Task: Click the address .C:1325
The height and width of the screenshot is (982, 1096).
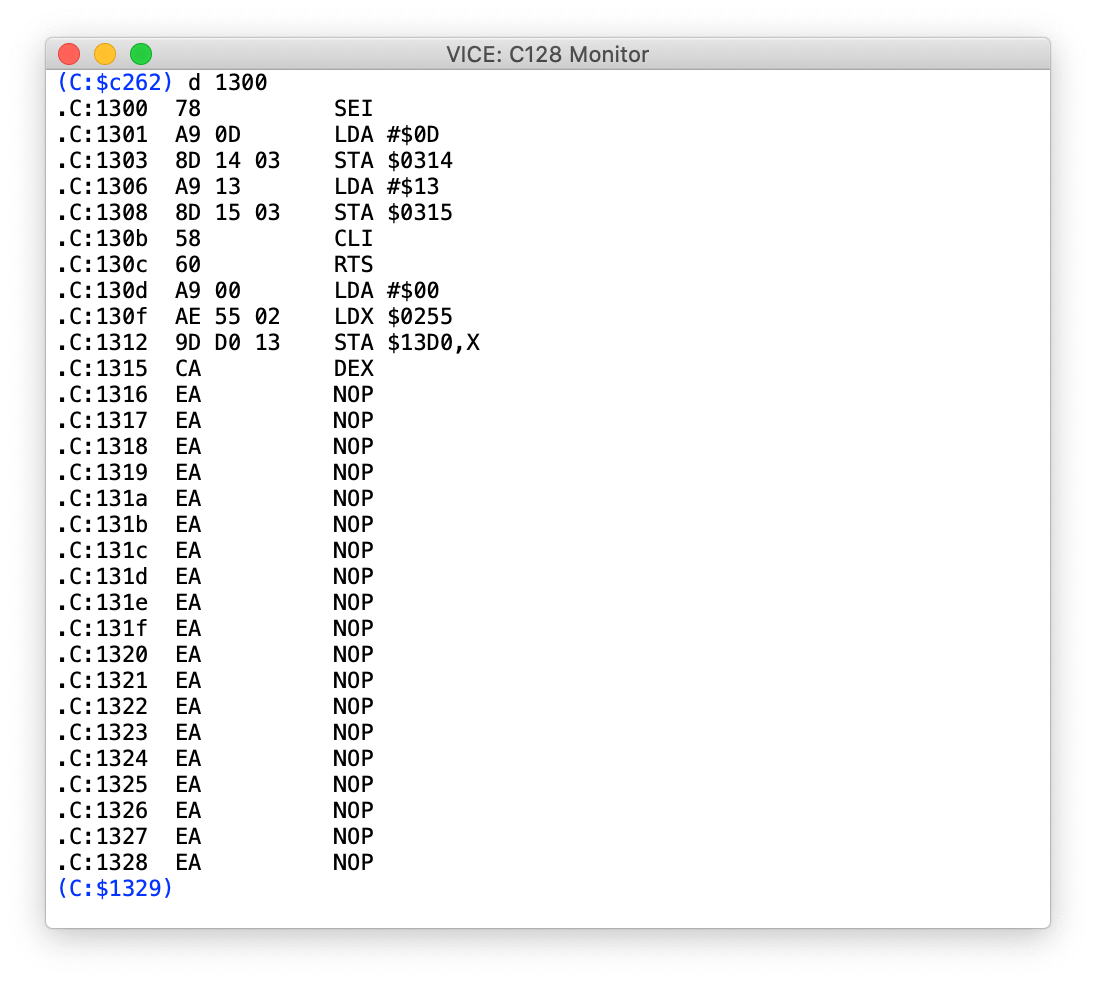Action: pos(103,784)
